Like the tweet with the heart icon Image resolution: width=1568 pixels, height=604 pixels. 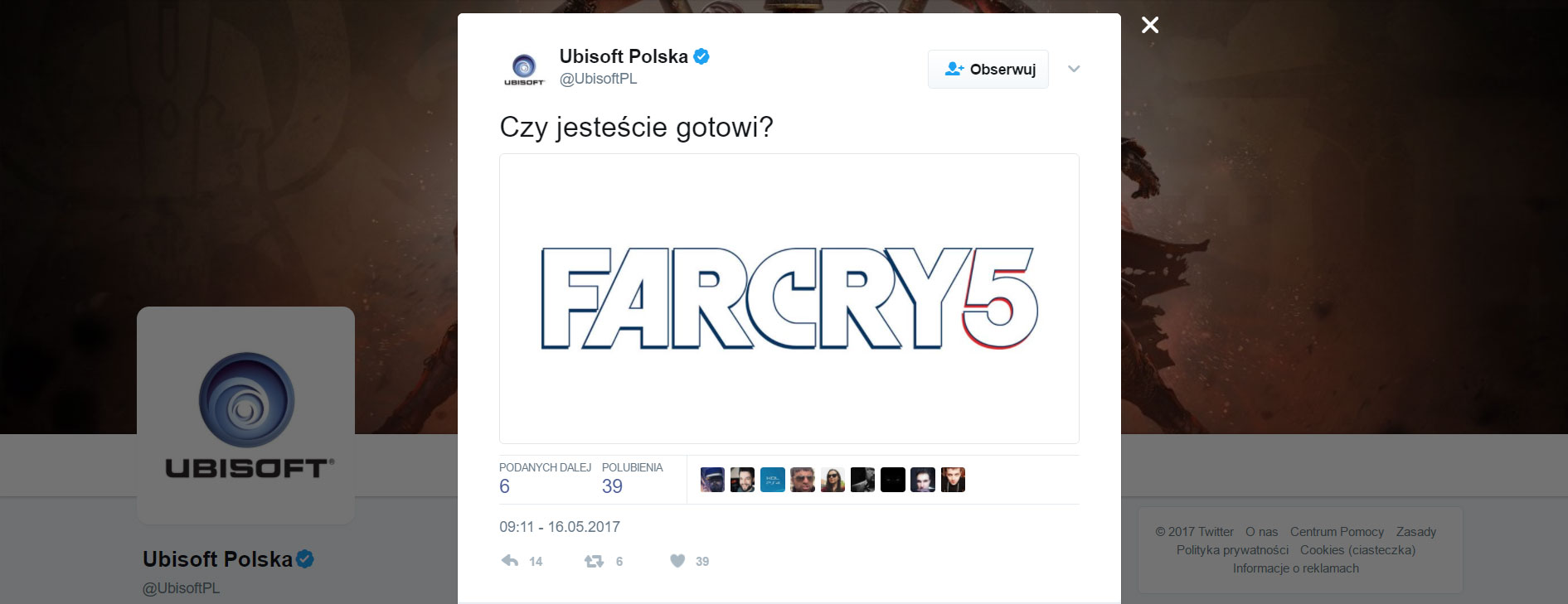pyautogui.click(x=677, y=561)
